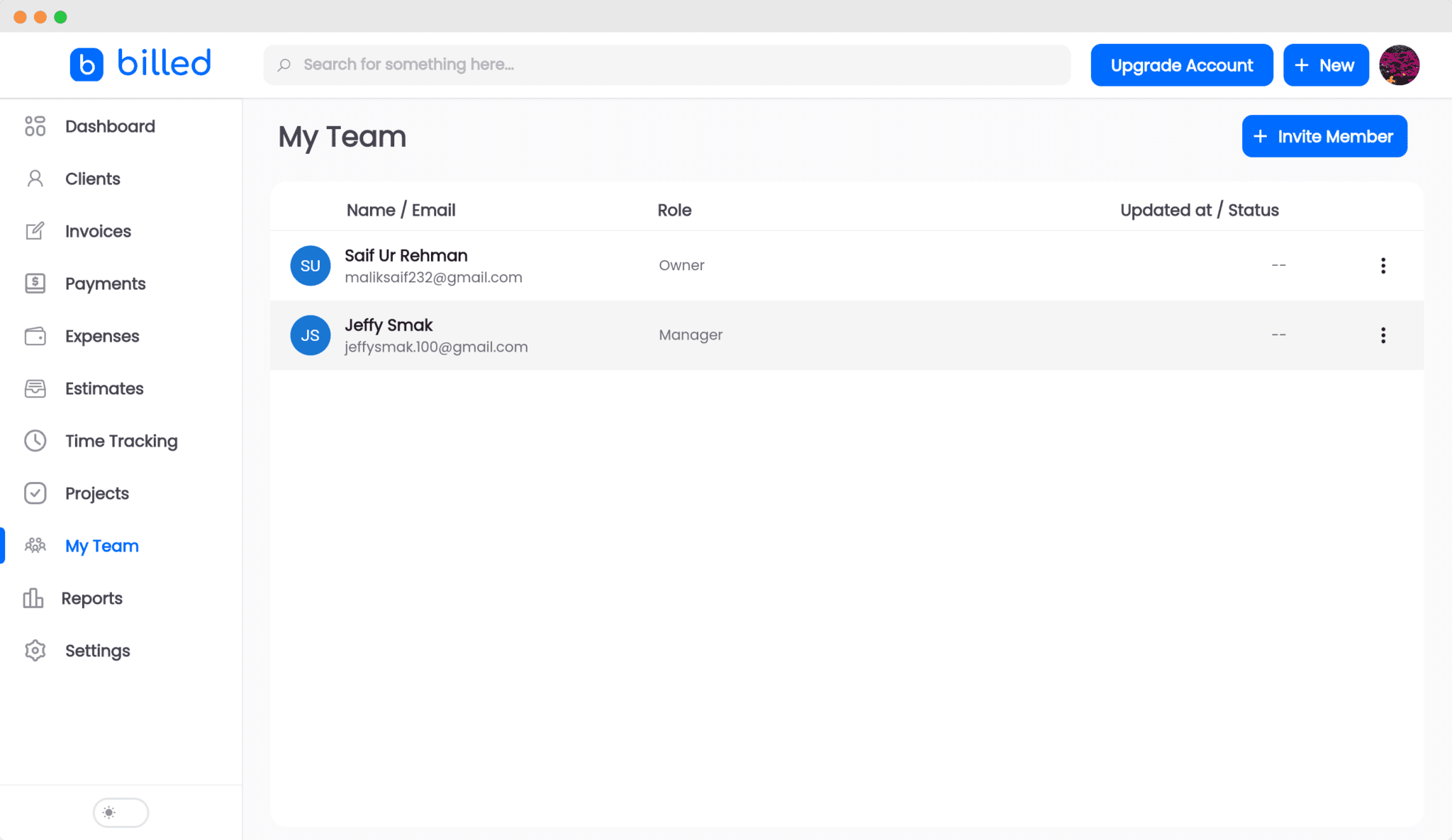The width and height of the screenshot is (1452, 840).
Task: Open Time Tracking with the clock icon
Action: (35, 440)
